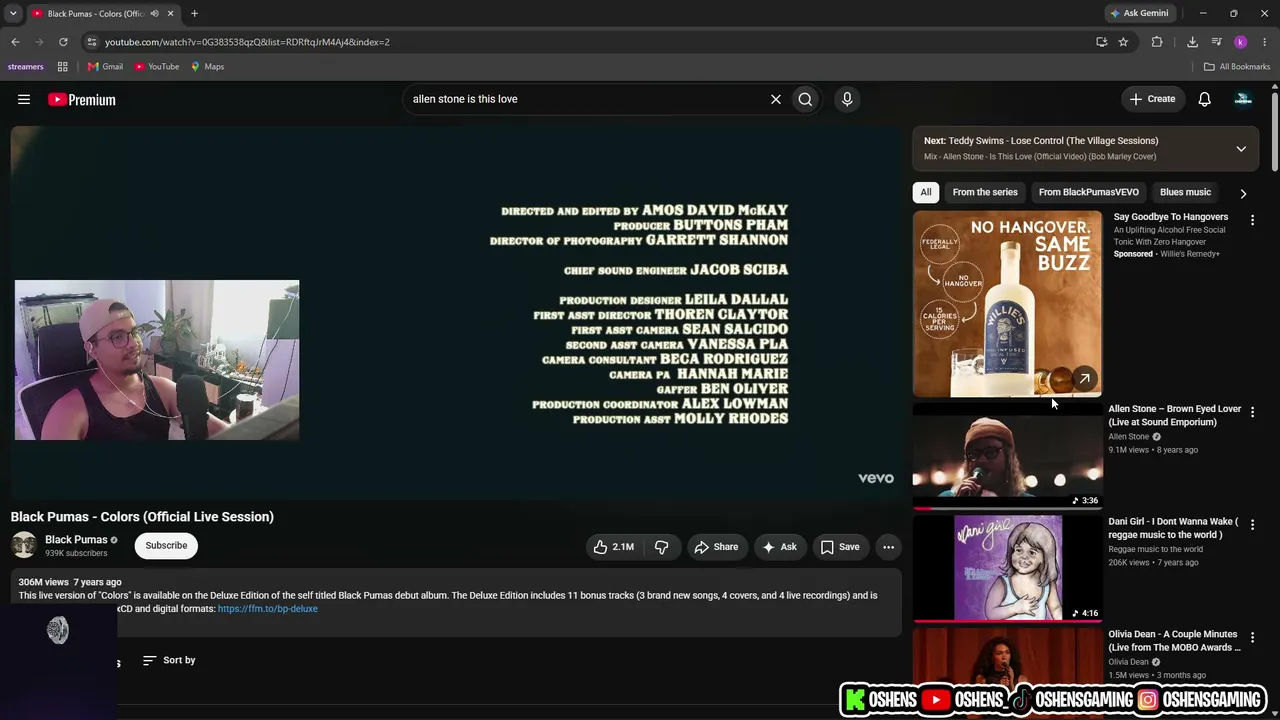Open the ffm.to/bp-deluxe link

(x=268, y=609)
